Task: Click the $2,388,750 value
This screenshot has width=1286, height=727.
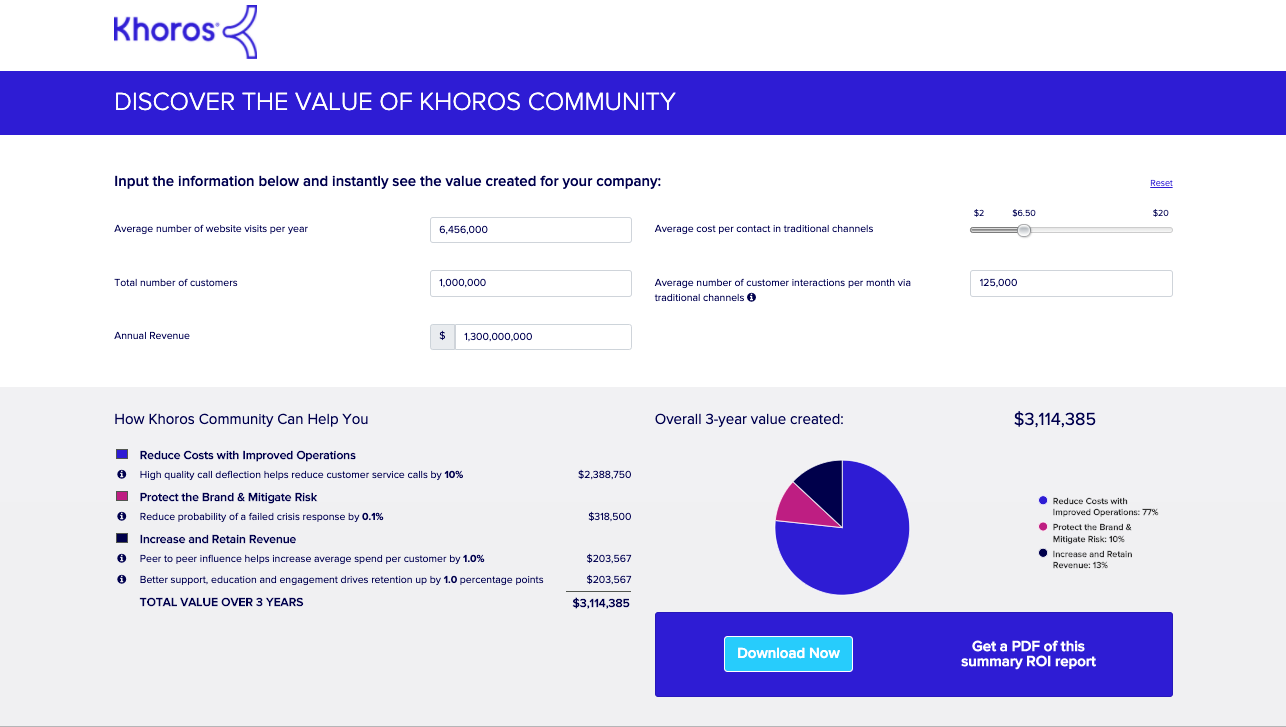Action: (x=604, y=475)
